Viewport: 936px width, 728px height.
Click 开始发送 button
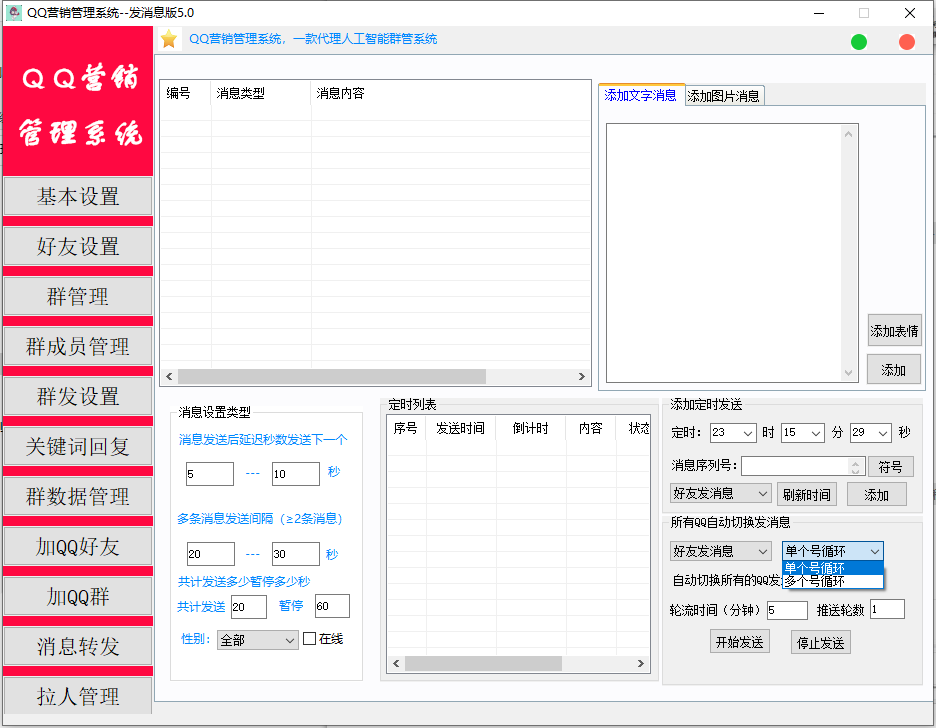pyautogui.click(x=740, y=642)
